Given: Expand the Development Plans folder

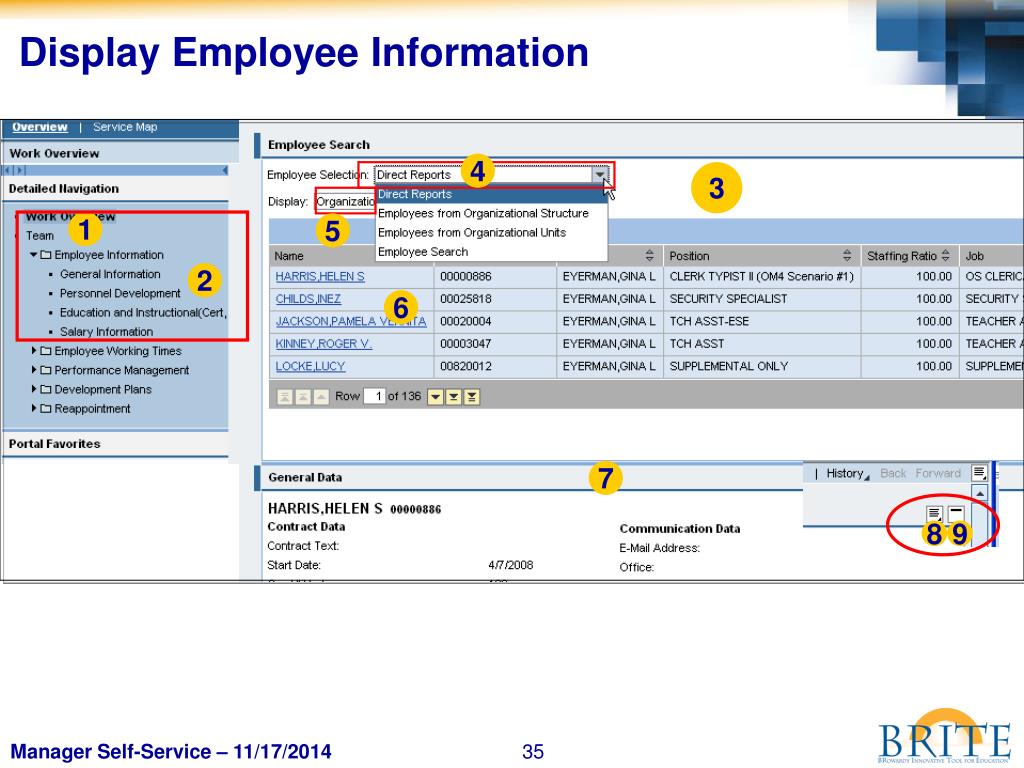Looking at the screenshot, I should [34, 389].
